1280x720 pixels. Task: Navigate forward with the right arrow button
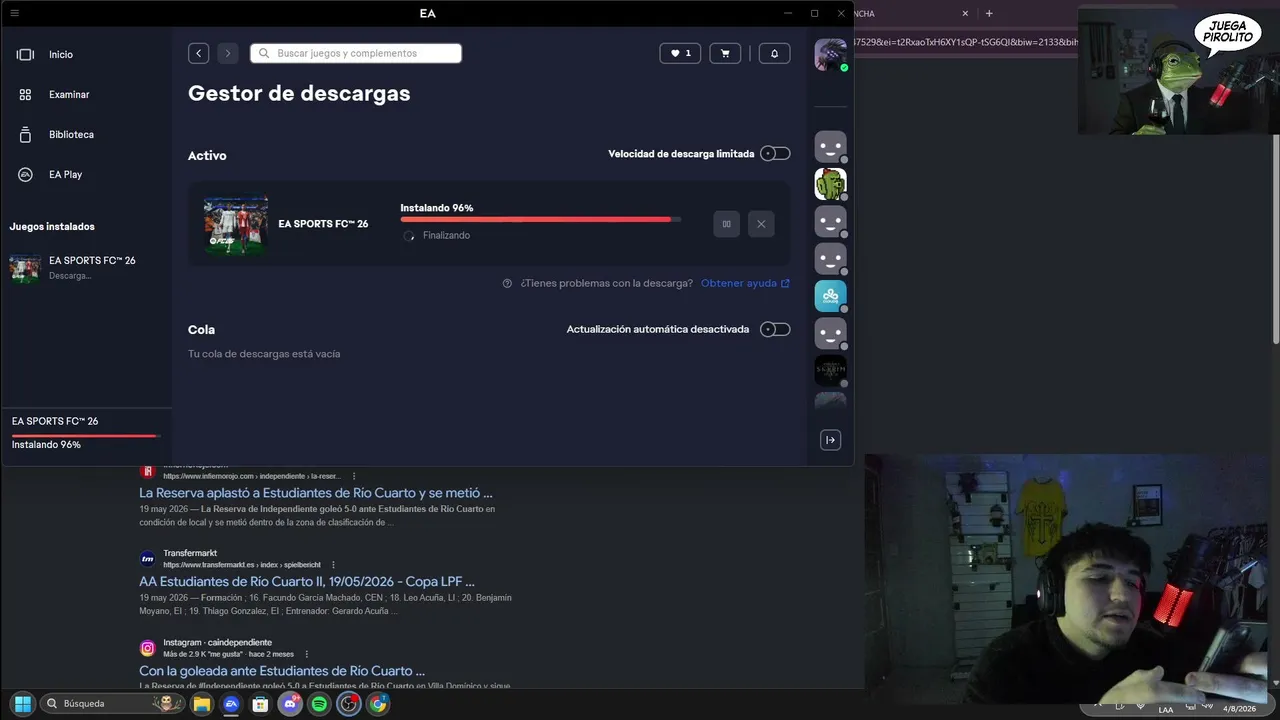228,53
